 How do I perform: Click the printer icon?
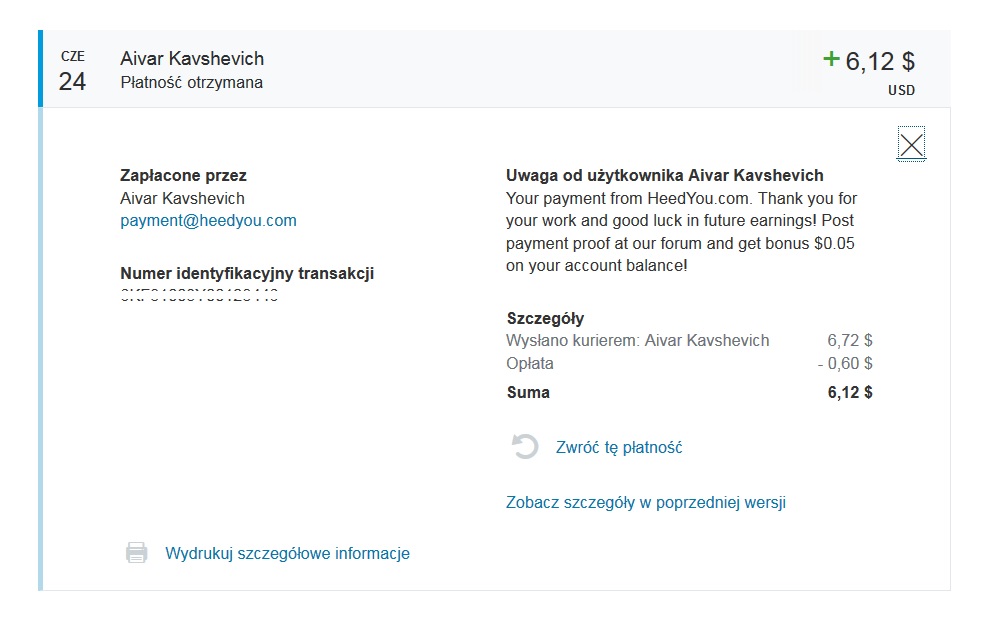[136, 553]
